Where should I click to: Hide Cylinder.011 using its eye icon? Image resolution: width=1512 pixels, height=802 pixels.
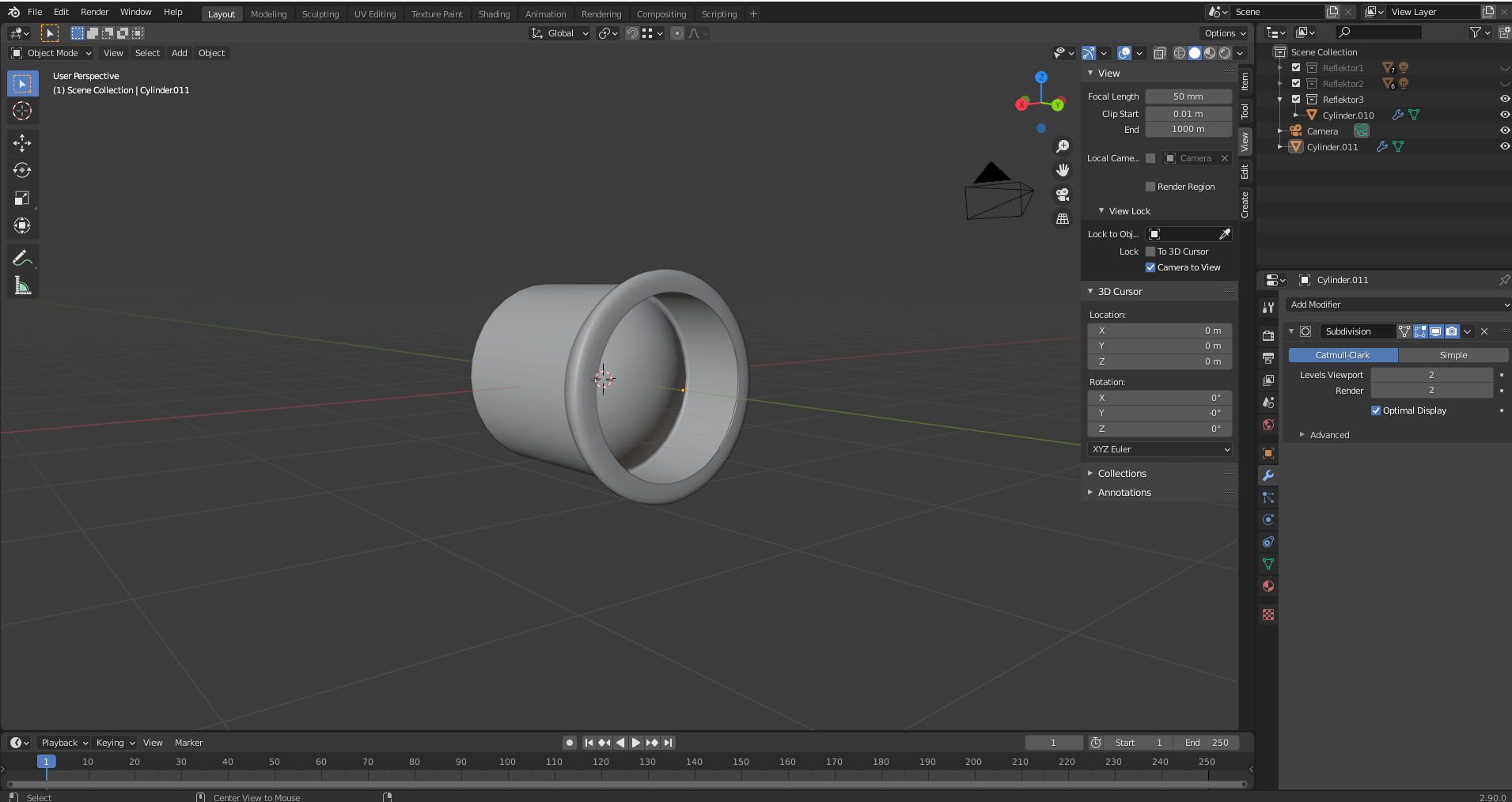[x=1504, y=146]
